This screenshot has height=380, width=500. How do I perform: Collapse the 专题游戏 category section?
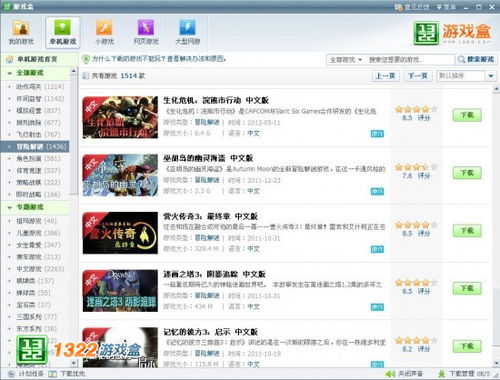click(x=10, y=207)
